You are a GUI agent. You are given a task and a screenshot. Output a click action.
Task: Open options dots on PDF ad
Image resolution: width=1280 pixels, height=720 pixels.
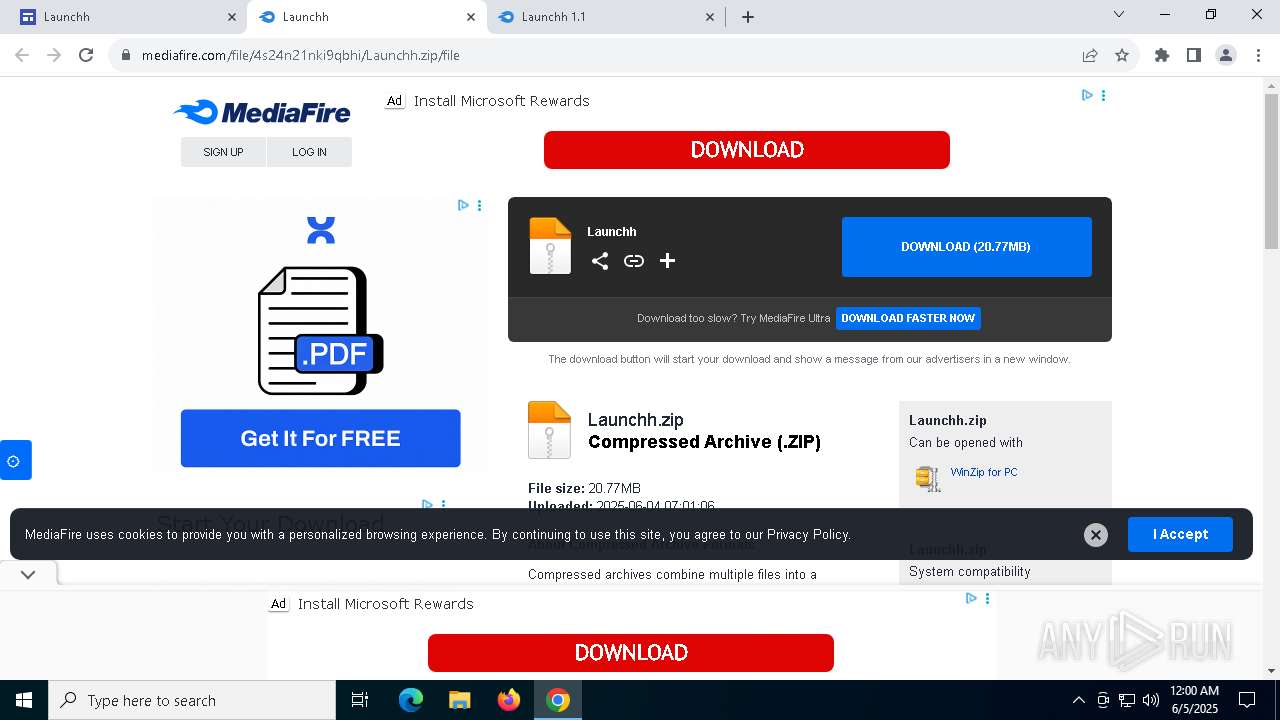click(480, 205)
